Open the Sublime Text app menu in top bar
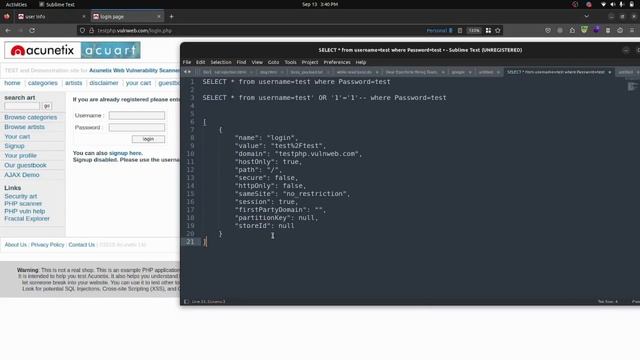The width and height of the screenshot is (640, 360). tap(57, 4)
